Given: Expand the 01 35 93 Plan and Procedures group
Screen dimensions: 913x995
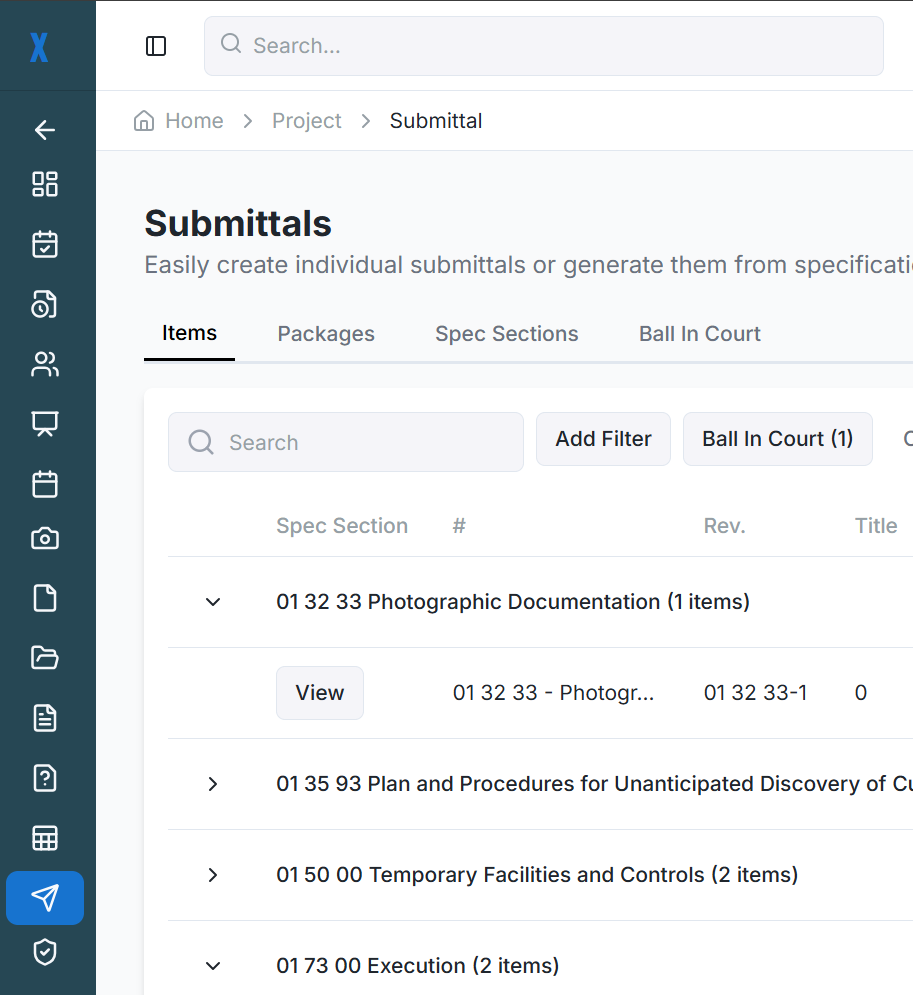Looking at the screenshot, I should 212,784.
